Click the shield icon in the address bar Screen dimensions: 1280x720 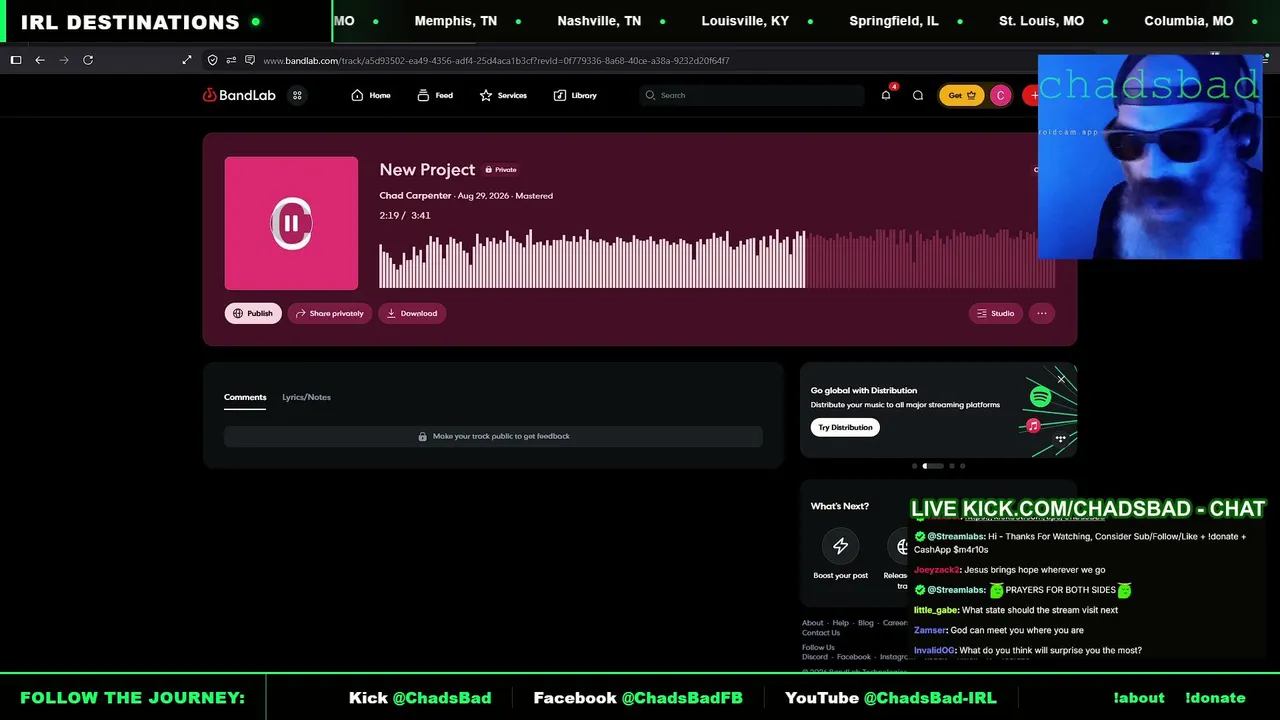pyautogui.click(x=212, y=60)
